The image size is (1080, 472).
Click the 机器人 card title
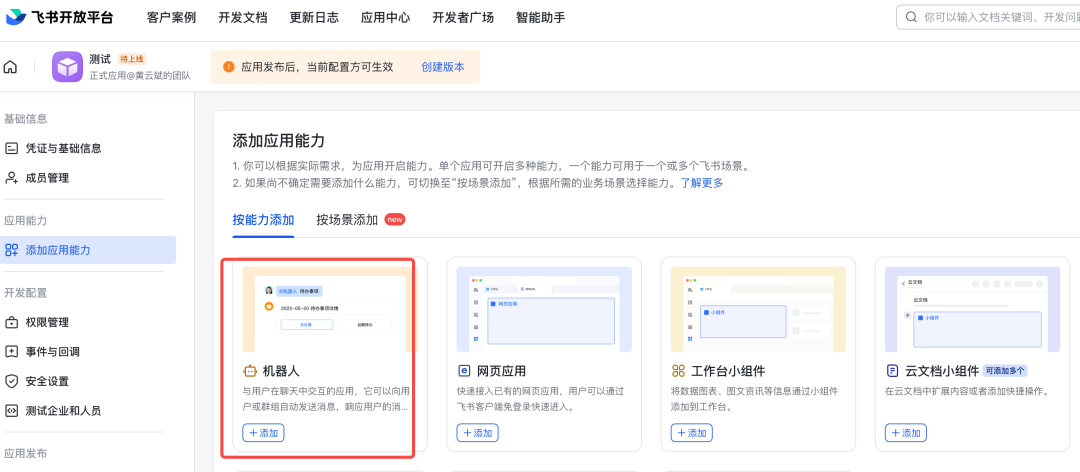281,371
